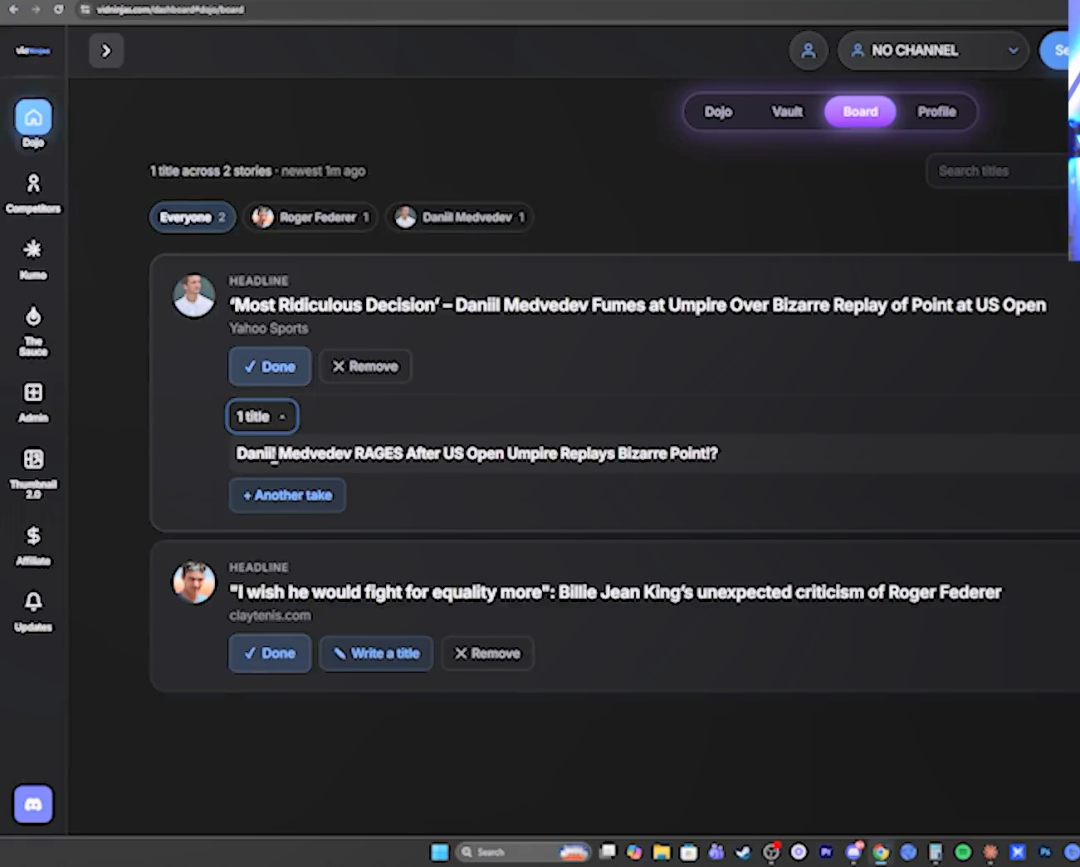Switch to the Profile tab
This screenshot has width=1080, height=867.
(x=936, y=112)
